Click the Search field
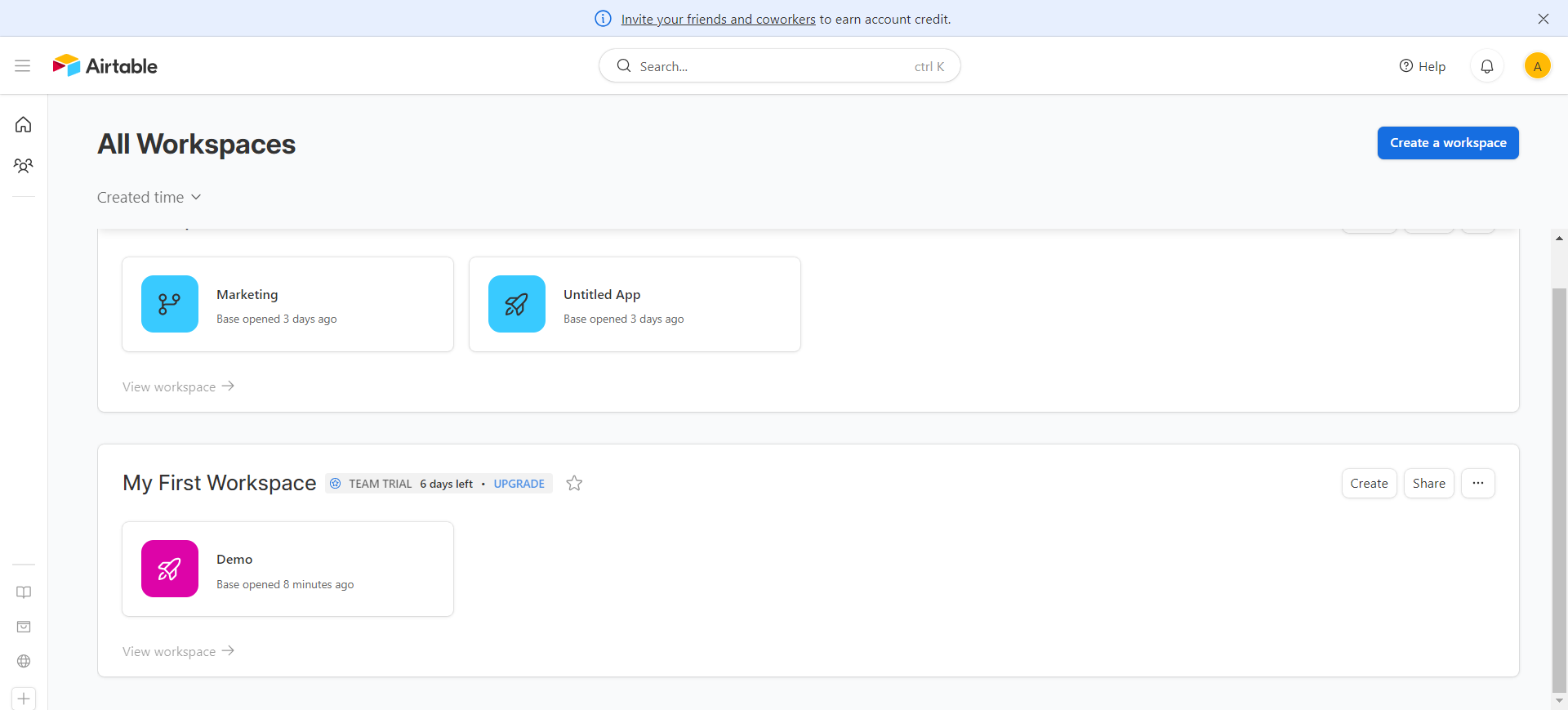Image resolution: width=1568 pixels, height=710 pixels. click(x=780, y=66)
